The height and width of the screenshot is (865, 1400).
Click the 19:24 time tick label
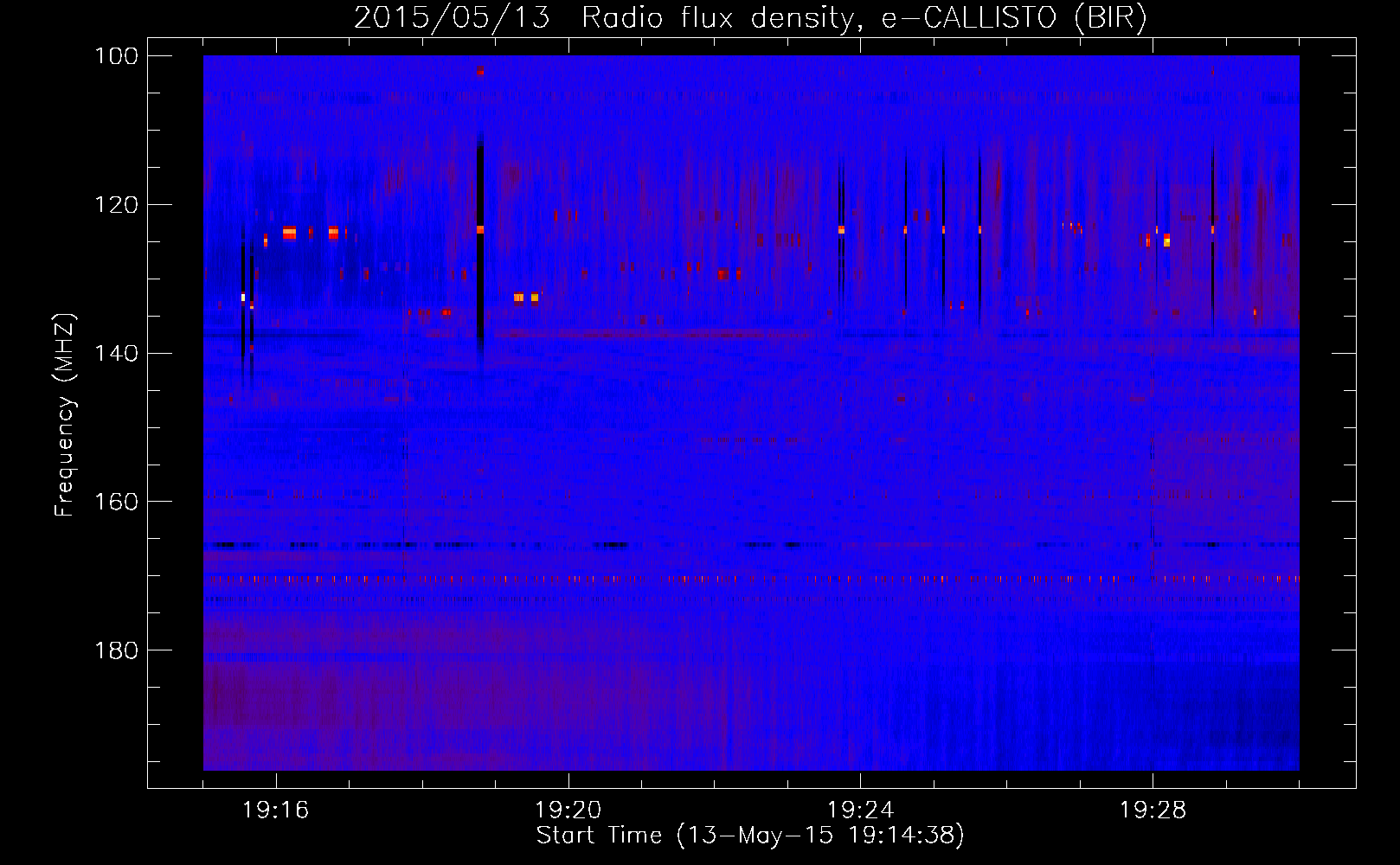861,811
